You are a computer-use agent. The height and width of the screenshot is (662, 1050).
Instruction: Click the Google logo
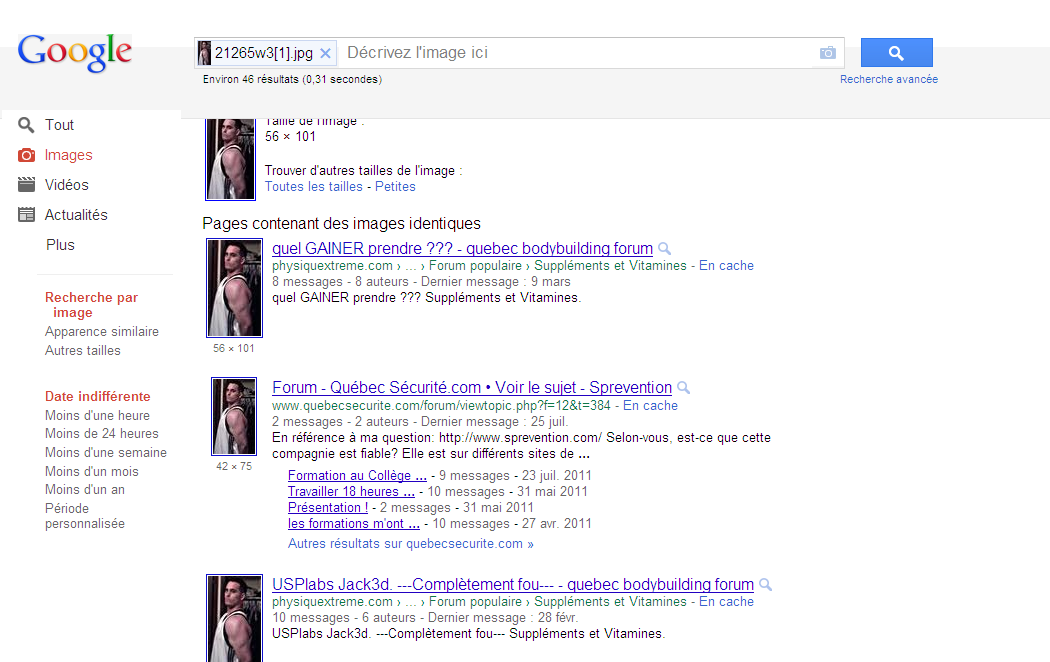(x=74, y=52)
